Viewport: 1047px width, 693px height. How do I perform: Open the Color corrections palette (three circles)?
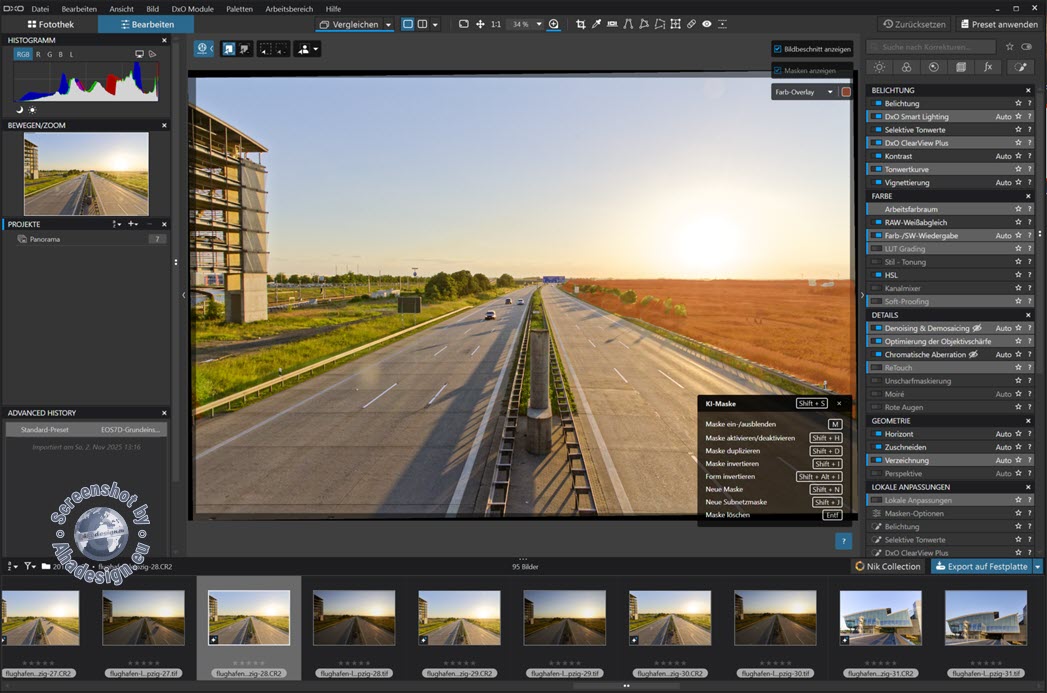(x=906, y=67)
